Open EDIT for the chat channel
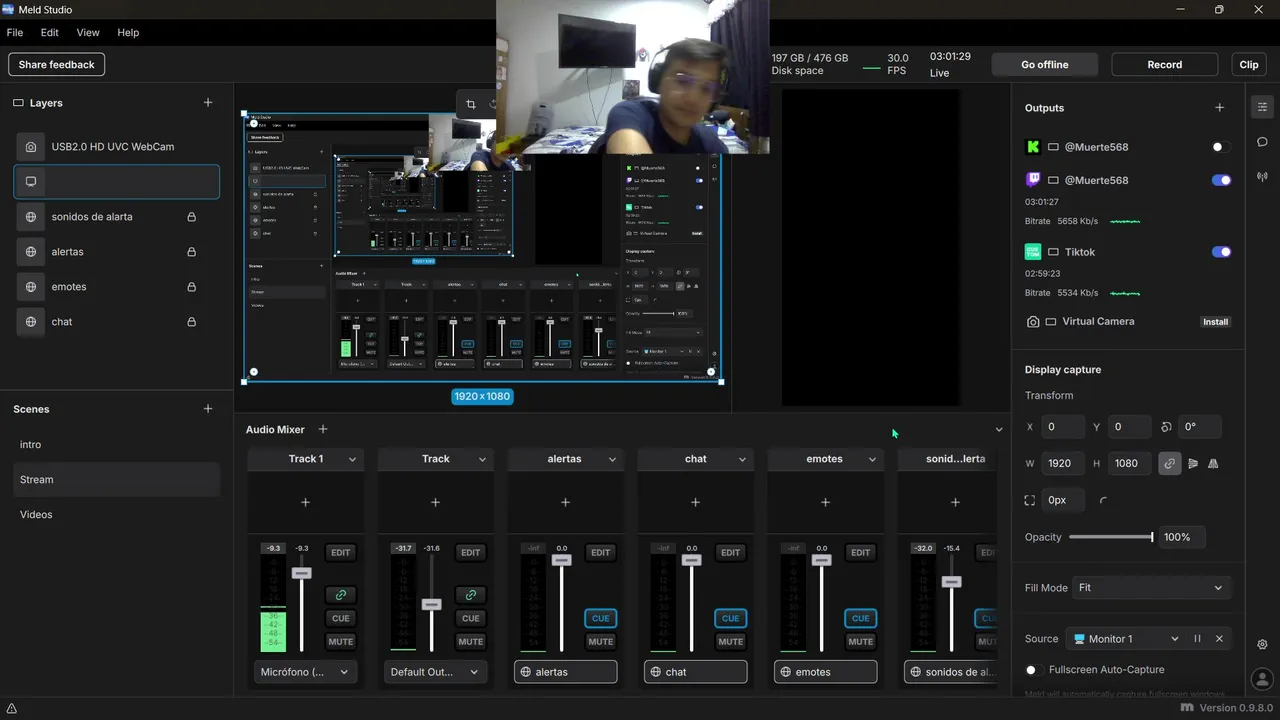This screenshot has height=720, width=1280. pos(731,553)
